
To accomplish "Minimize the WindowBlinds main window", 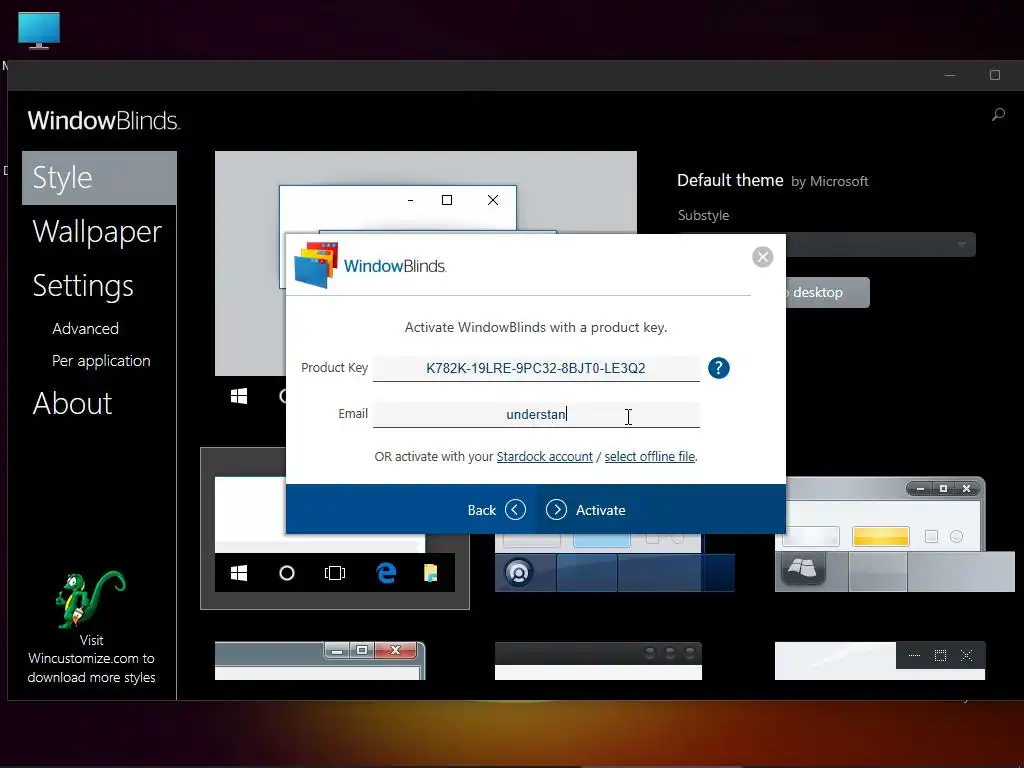I will (950, 75).
